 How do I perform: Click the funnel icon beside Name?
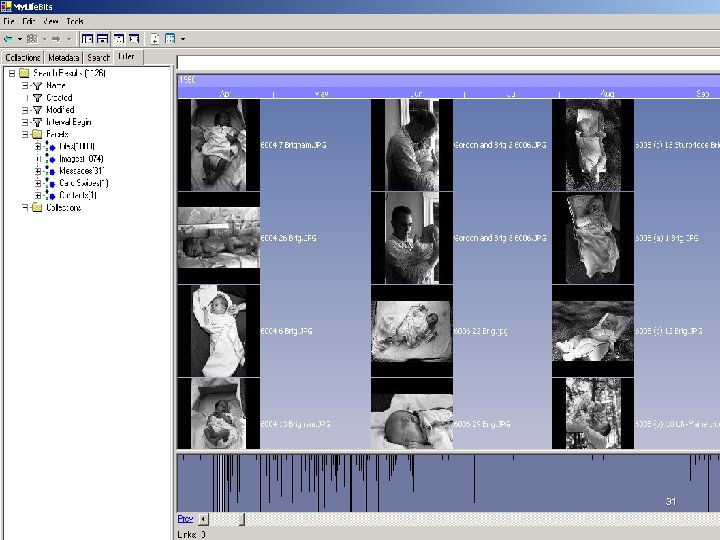(38, 86)
